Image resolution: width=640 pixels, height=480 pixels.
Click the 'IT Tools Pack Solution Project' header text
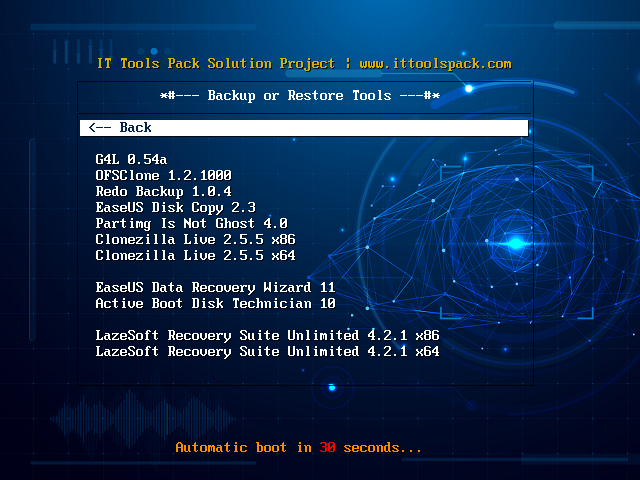click(x=216, y=64)
